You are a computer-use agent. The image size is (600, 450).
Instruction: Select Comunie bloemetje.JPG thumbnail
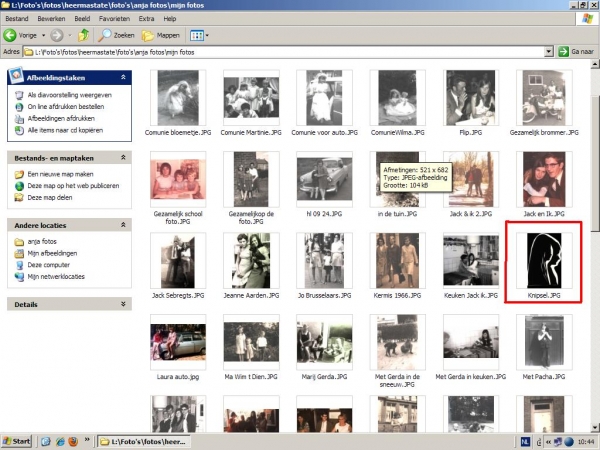178,98
